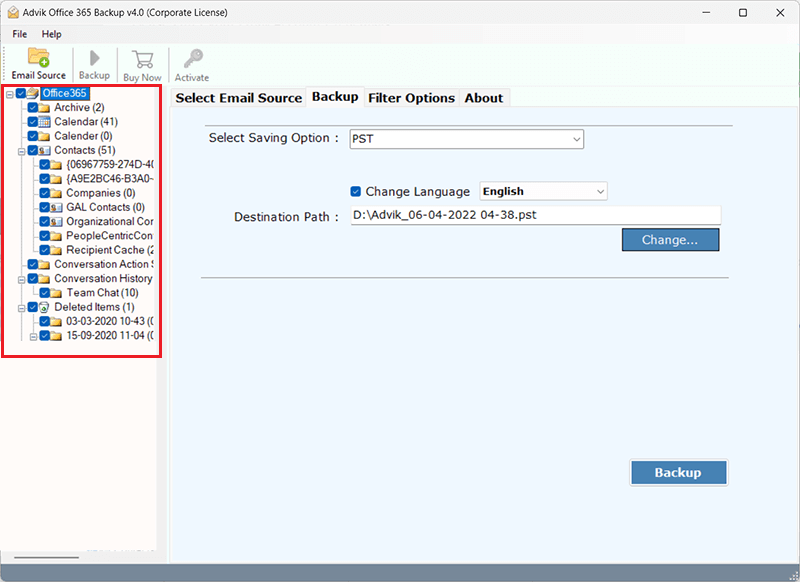Image resolution: width=800 pixels, height=582 pixels.
Task: Switch to the Backup tab
Action: 335,97
